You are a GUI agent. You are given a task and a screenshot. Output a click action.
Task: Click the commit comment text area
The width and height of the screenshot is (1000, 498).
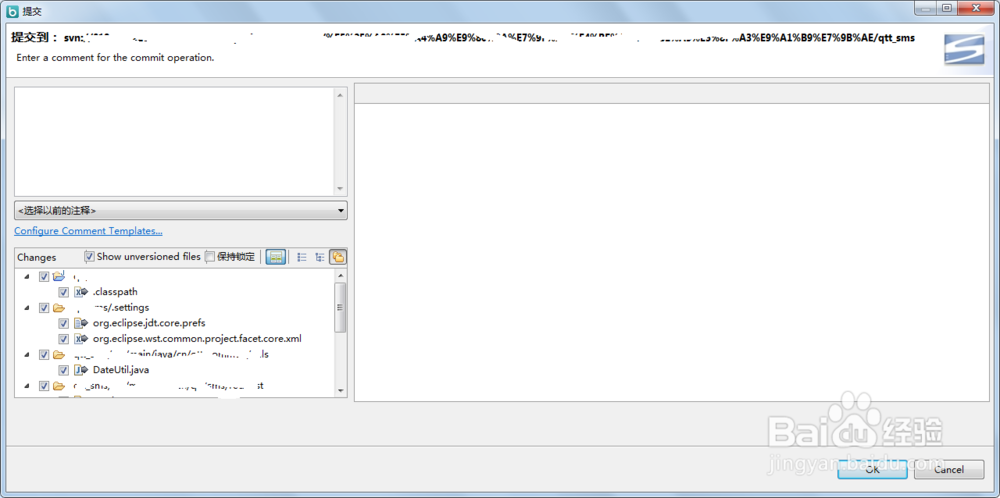pyautogui.click(x=174, y=142)
